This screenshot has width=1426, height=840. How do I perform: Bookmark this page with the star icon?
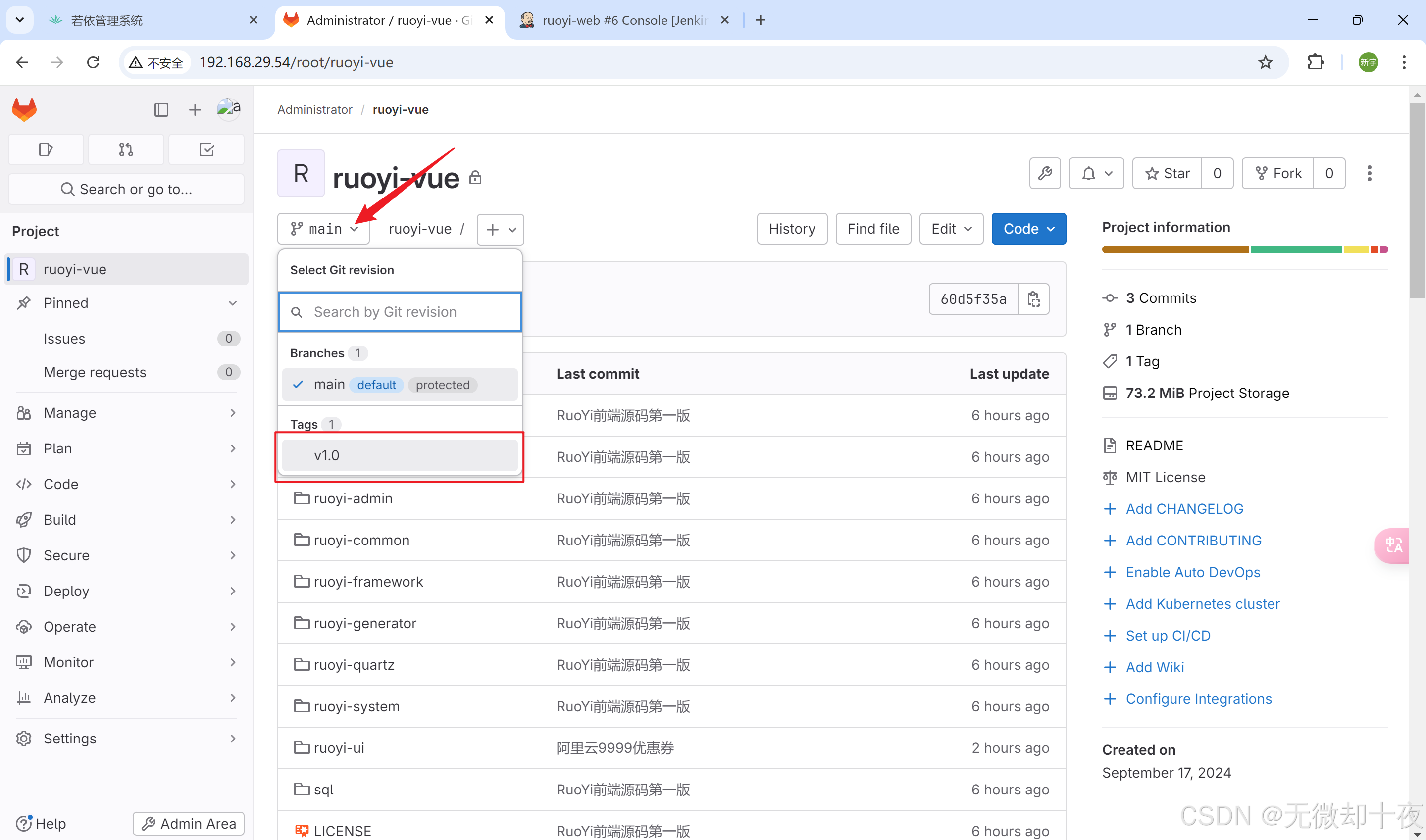coord(1265,62)
